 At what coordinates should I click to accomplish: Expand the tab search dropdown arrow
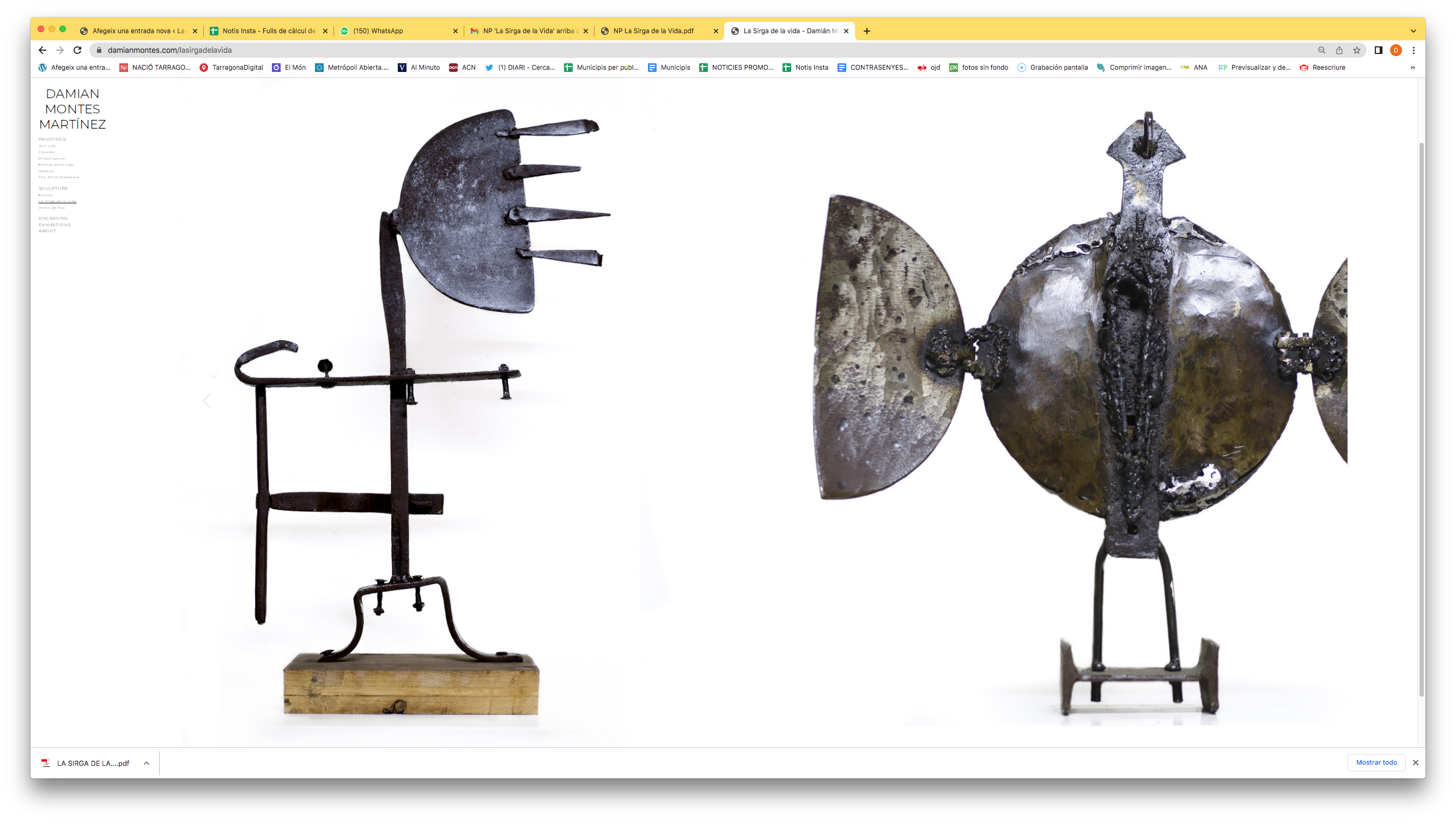(1413, 31)
